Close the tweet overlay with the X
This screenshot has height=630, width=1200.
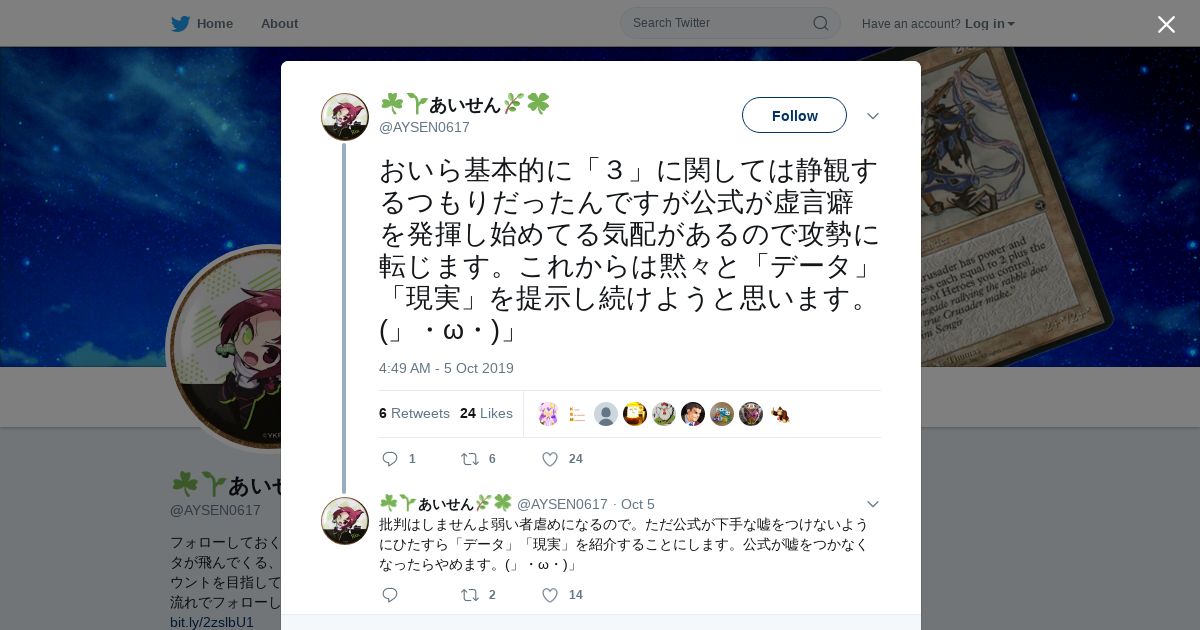coord(1166,24)
